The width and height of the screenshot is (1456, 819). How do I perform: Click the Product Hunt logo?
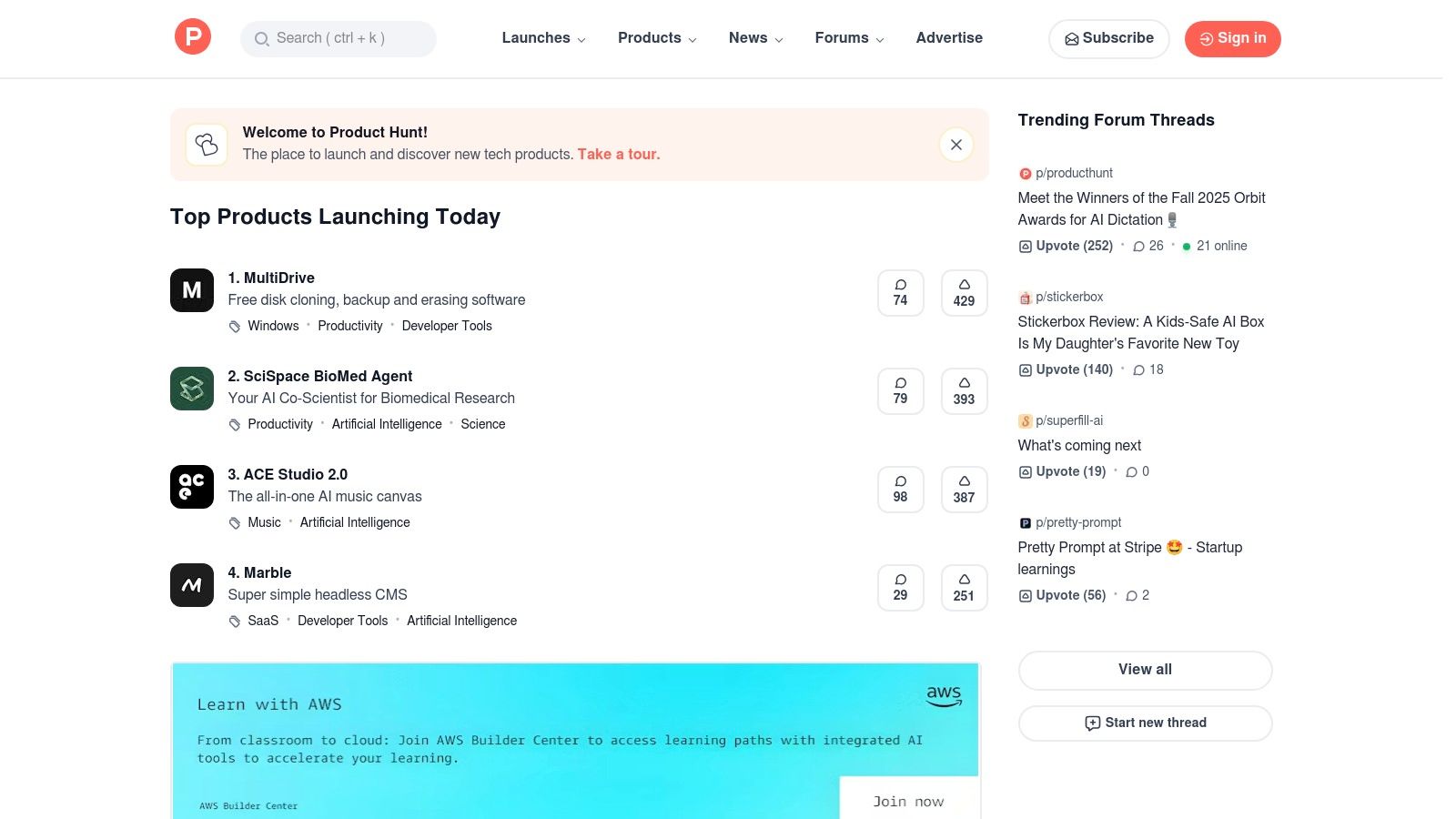point(192,36)
